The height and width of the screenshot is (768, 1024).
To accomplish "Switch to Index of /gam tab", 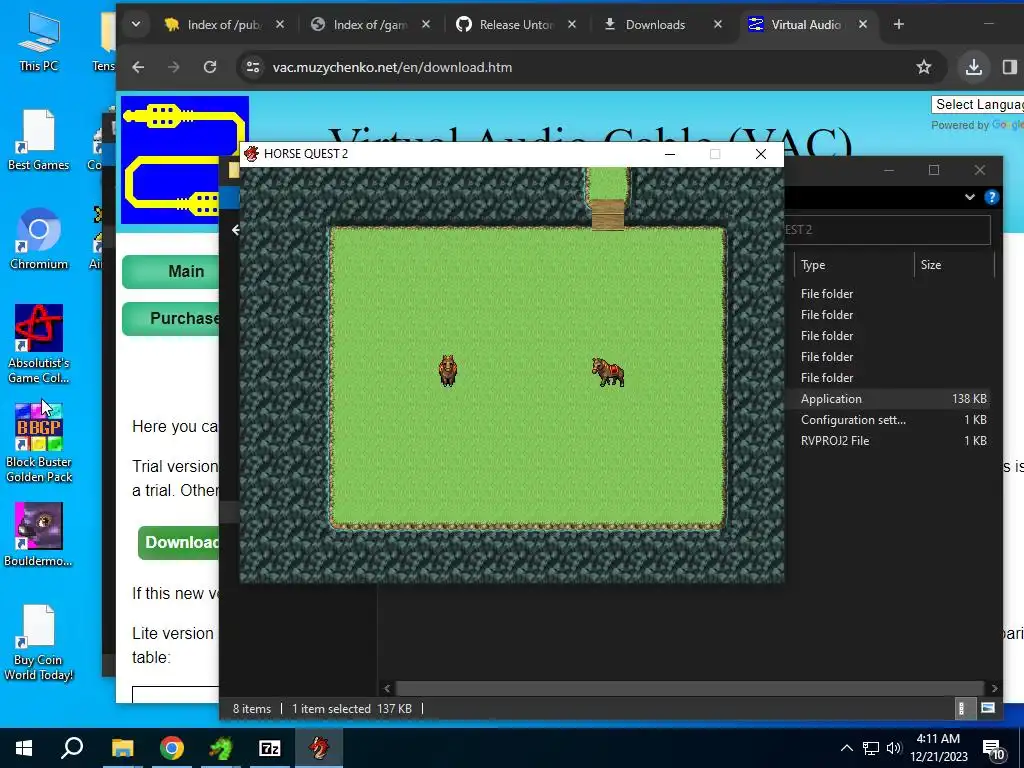I will pos(370,25).
